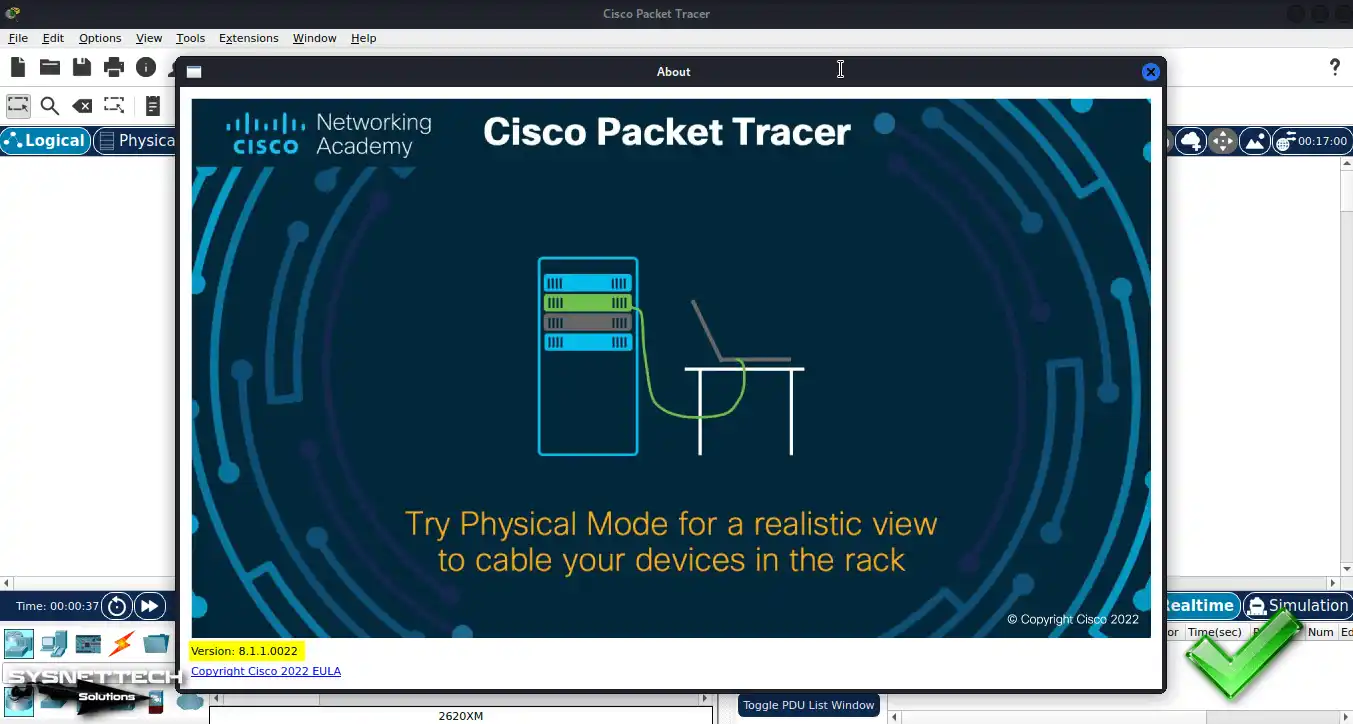Viewport: 1353px width, 724px height.
Task: Open the Tools menu
Action: pyautogui.click(x=190, y=38)
